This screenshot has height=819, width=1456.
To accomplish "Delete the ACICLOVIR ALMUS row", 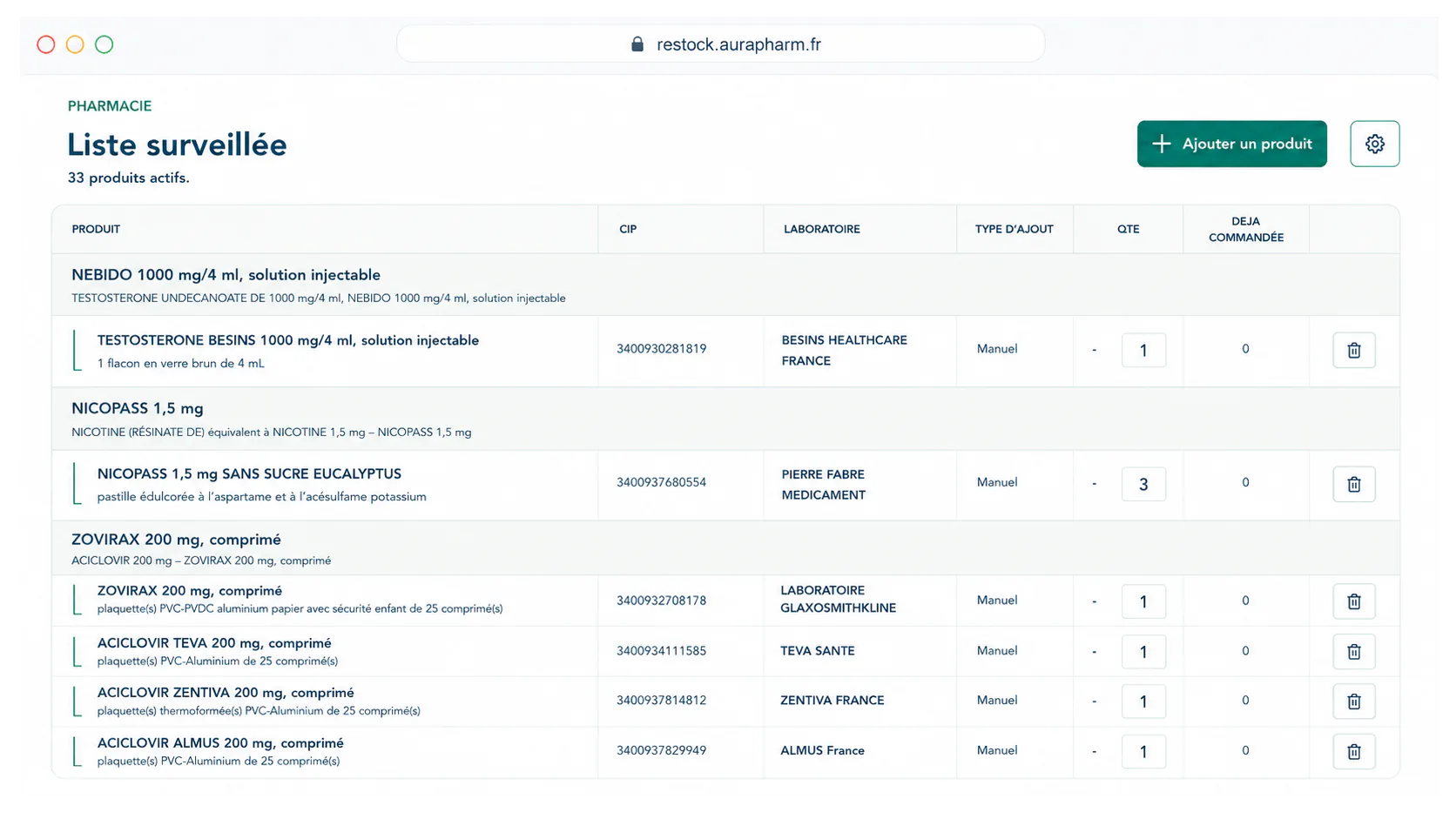I will tap(1353, 752).
